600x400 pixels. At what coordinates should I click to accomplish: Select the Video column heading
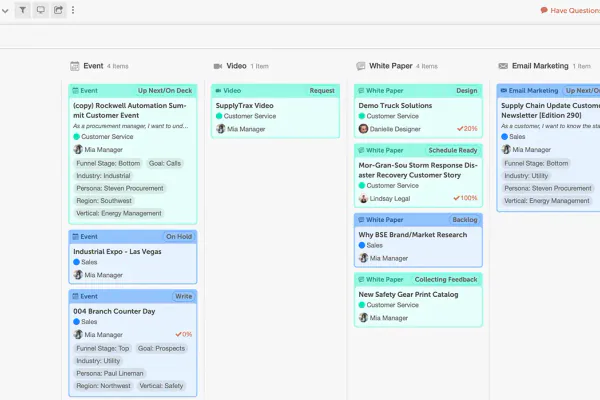click(236, 66)
